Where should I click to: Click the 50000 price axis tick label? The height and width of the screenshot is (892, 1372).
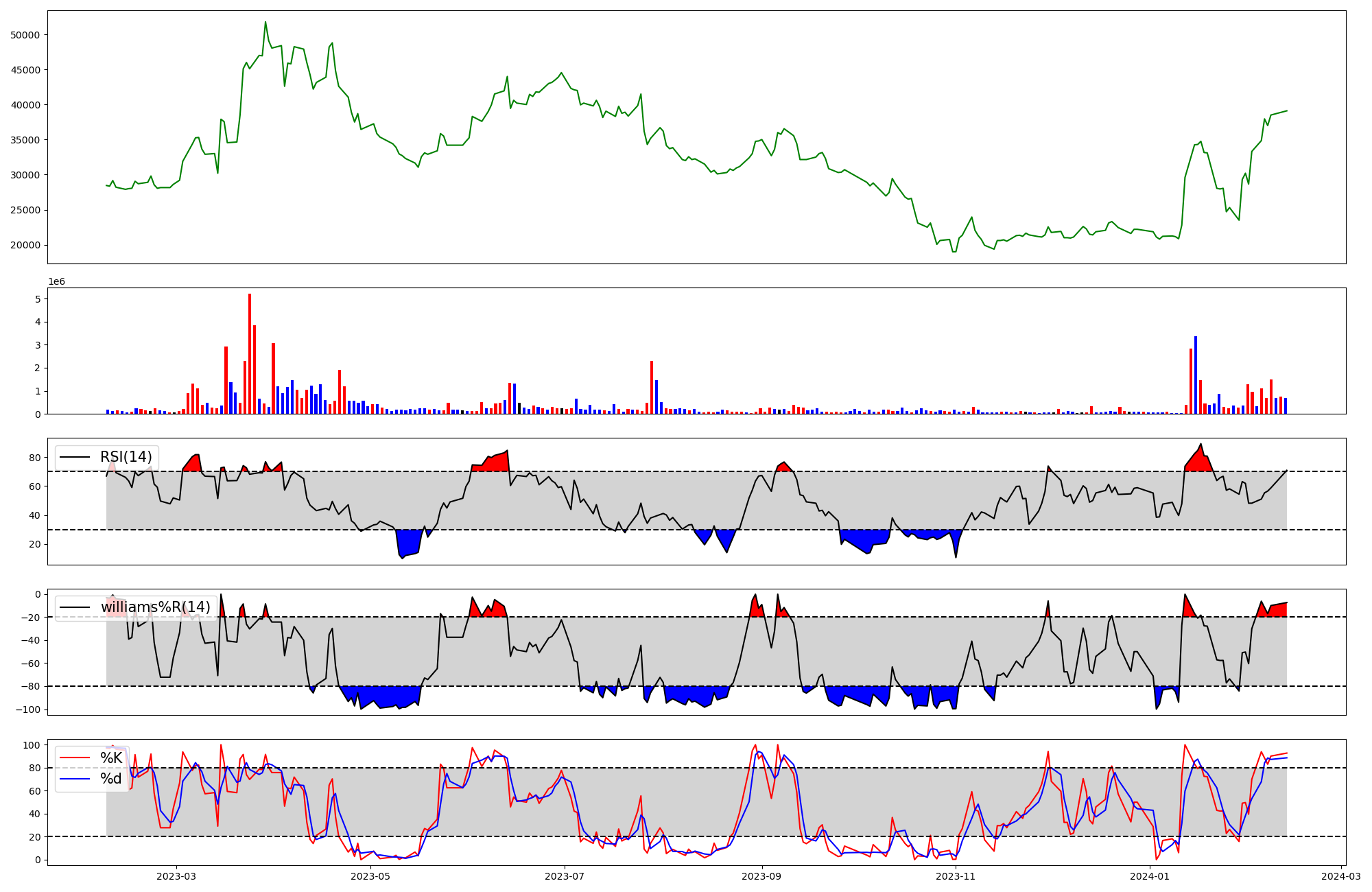[26, 35]
